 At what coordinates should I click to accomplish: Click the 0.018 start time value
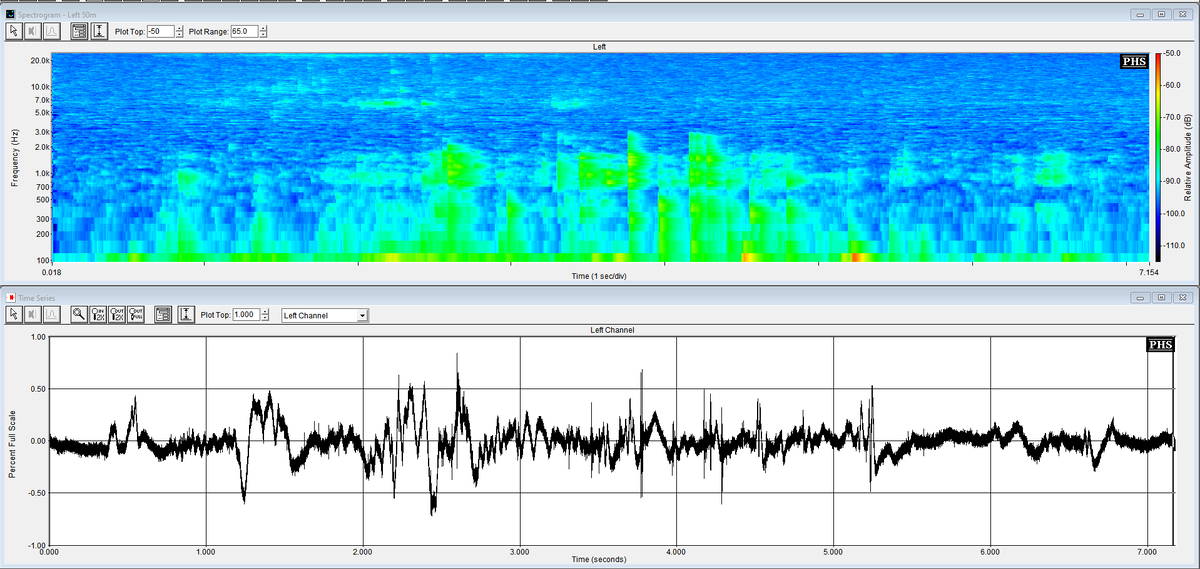tap(52, 271)
